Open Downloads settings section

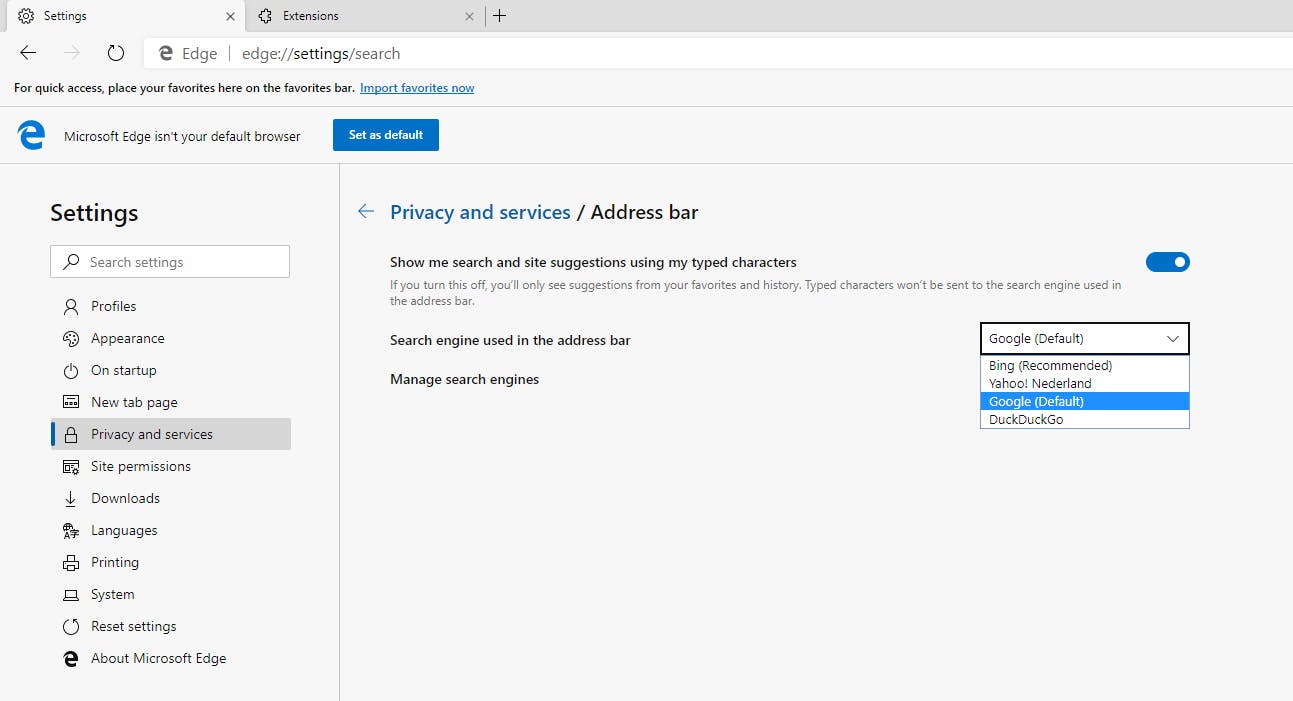click(x=125, y=498)
